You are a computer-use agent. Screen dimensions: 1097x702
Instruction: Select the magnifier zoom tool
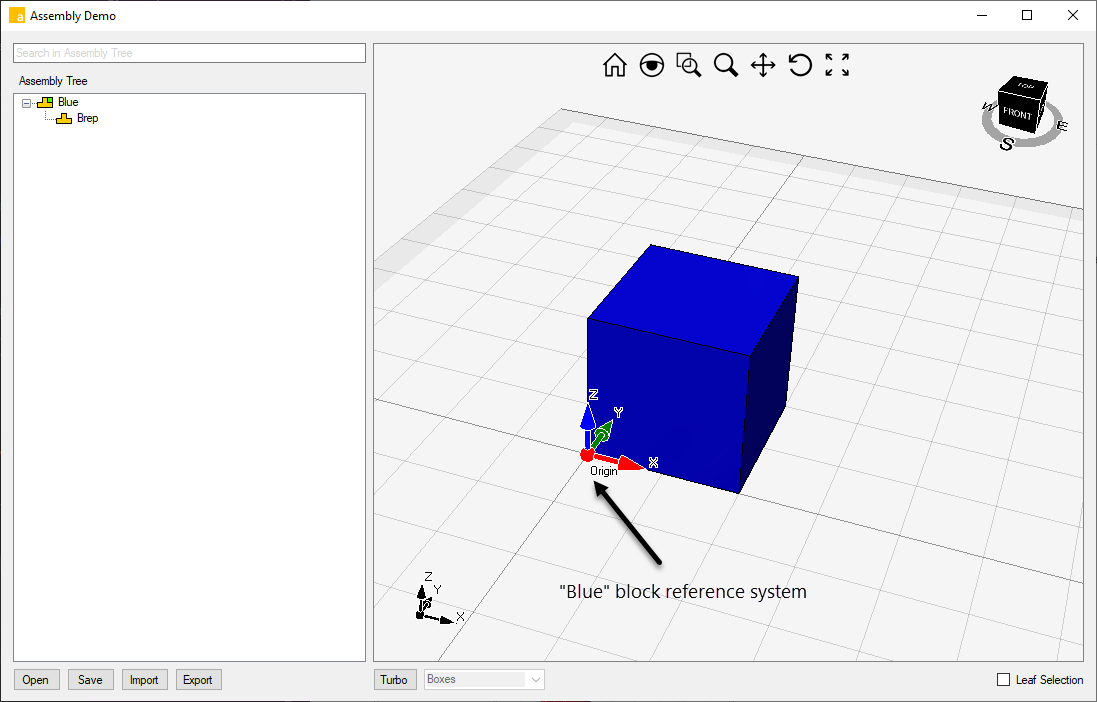coord(725,64)
